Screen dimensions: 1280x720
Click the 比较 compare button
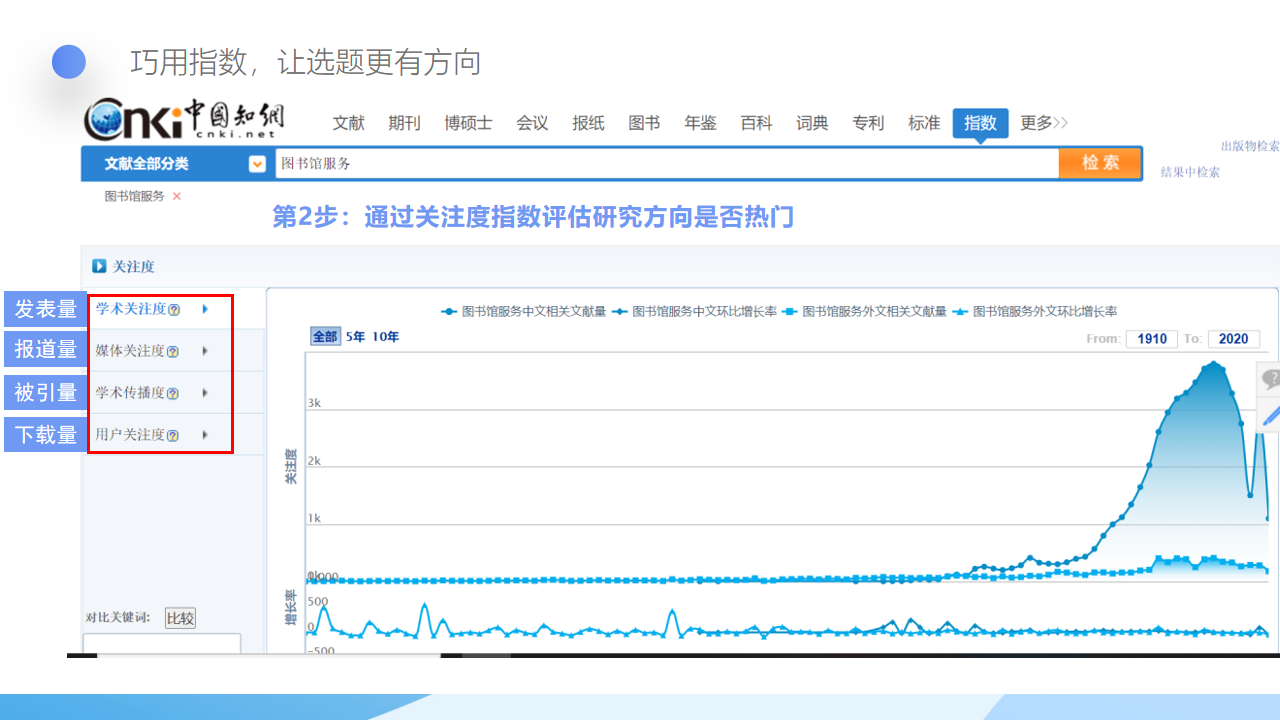pos(180,618)
